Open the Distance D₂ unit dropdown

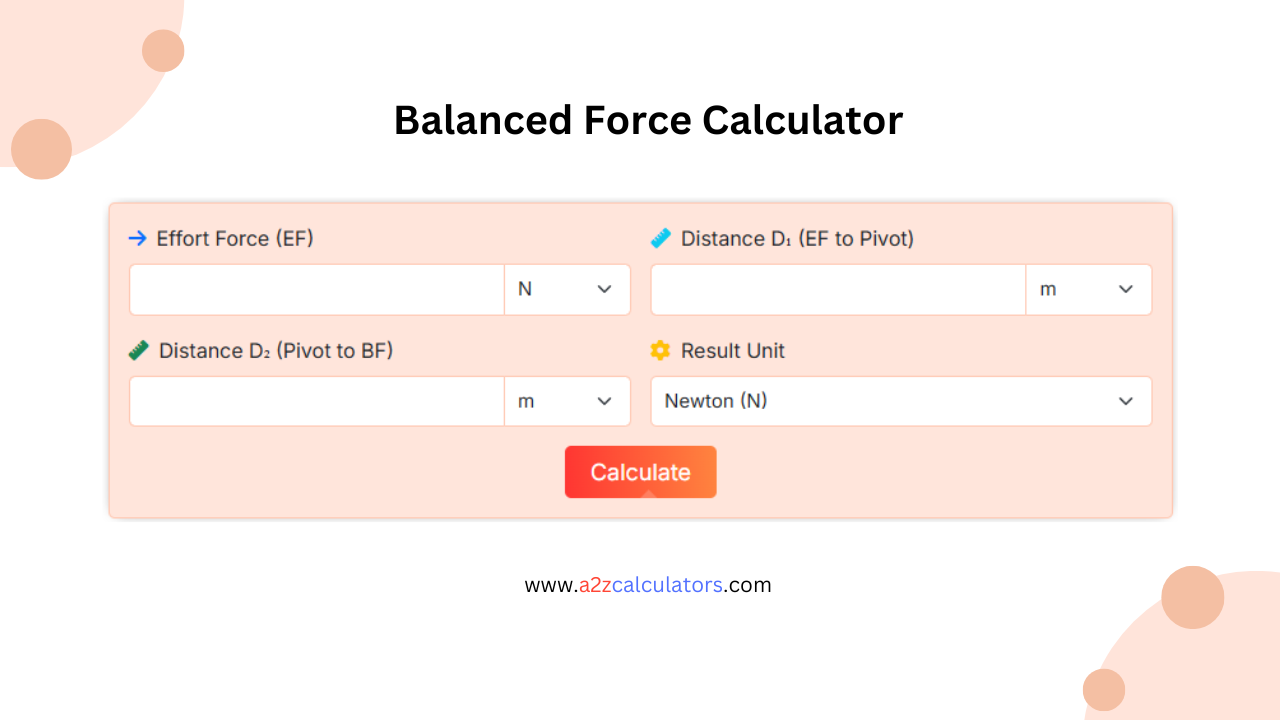tap(567, 401)
